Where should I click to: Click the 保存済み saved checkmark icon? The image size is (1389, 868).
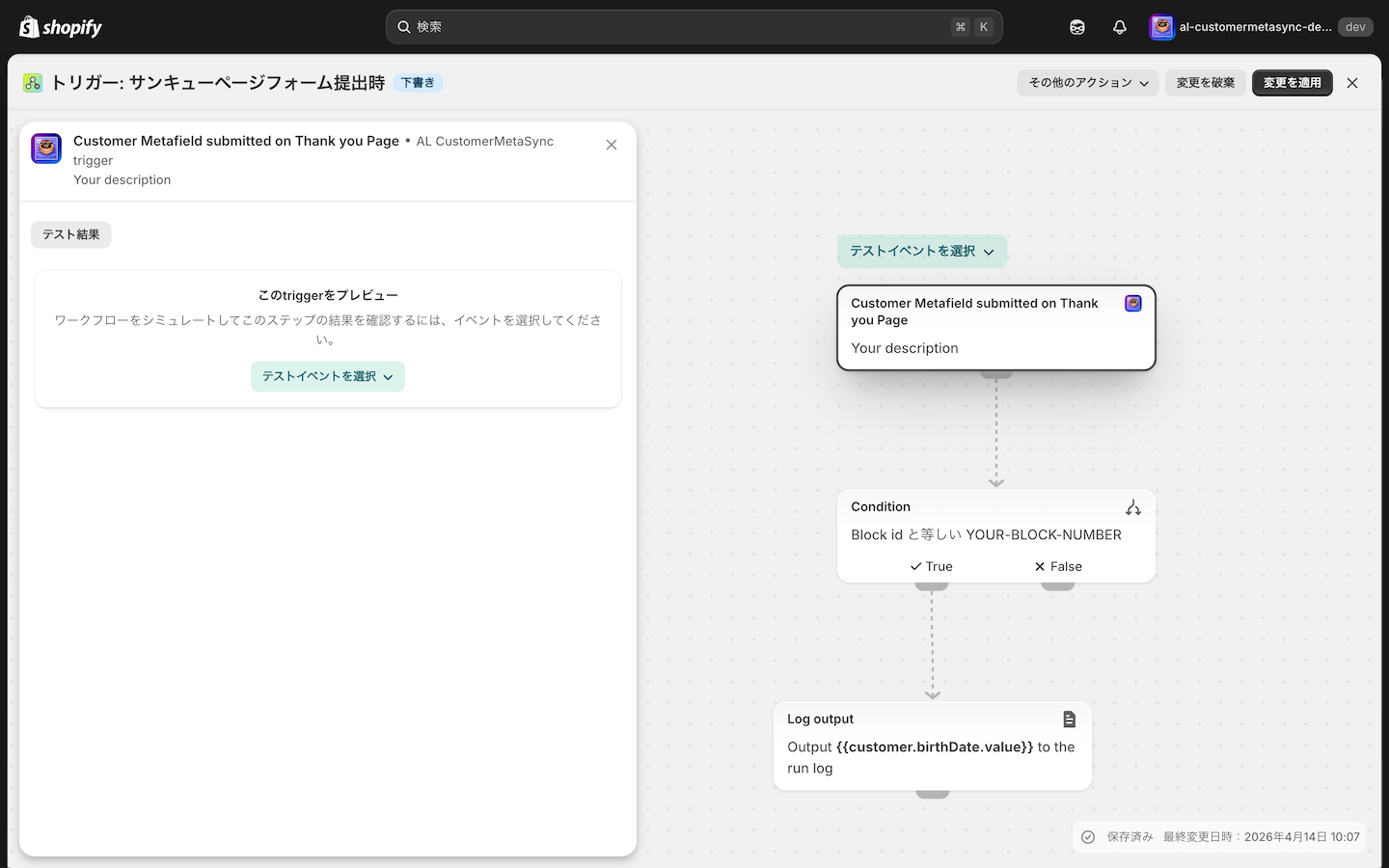pos(1088,837)
